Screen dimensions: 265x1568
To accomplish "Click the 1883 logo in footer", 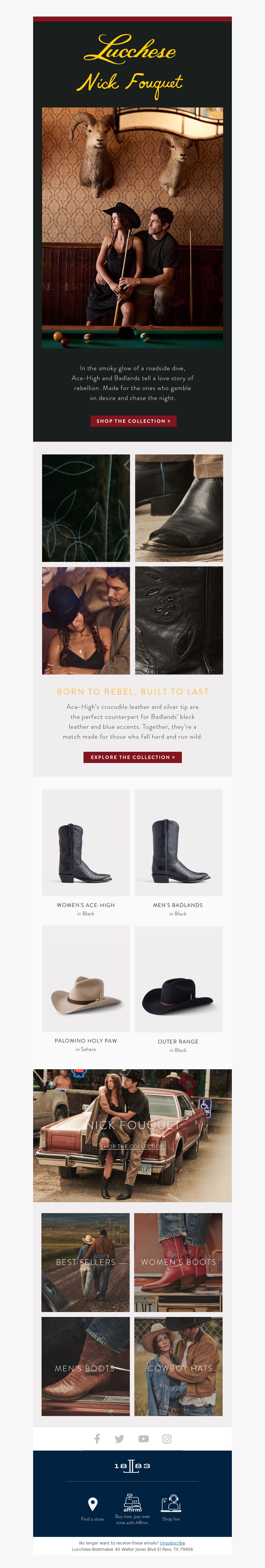I will click(x=132, y=1466).
